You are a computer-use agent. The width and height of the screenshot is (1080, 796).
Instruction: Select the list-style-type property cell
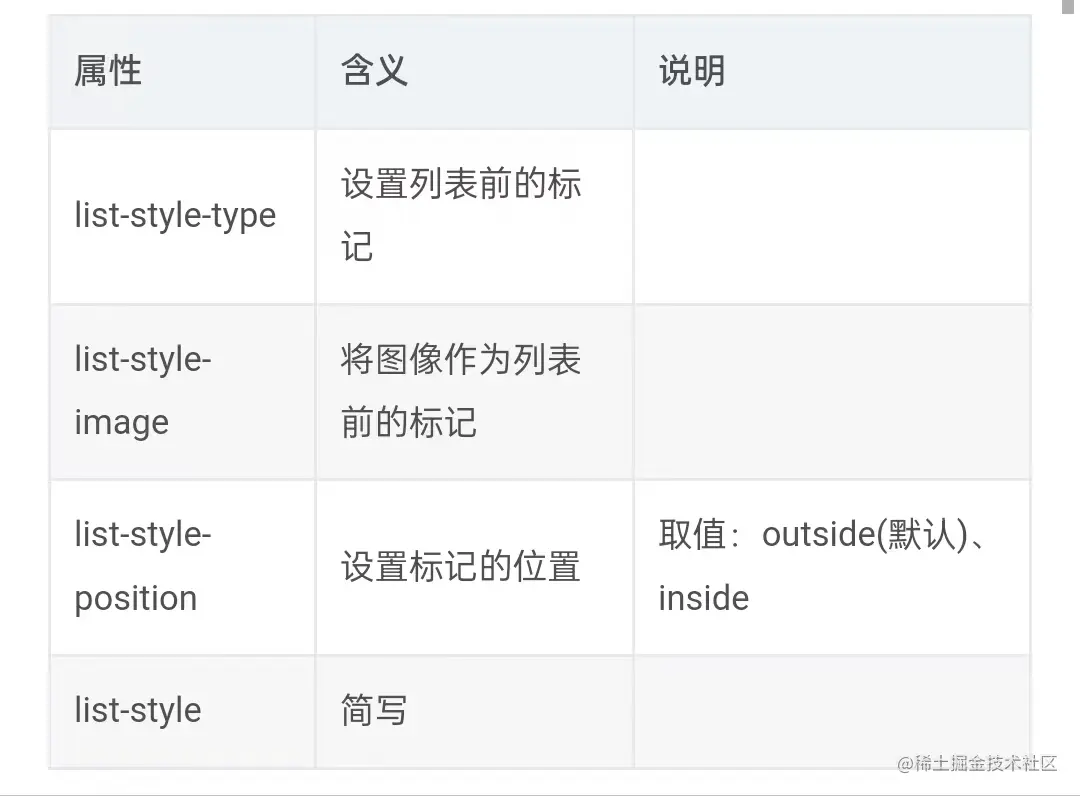click(175, 216)
